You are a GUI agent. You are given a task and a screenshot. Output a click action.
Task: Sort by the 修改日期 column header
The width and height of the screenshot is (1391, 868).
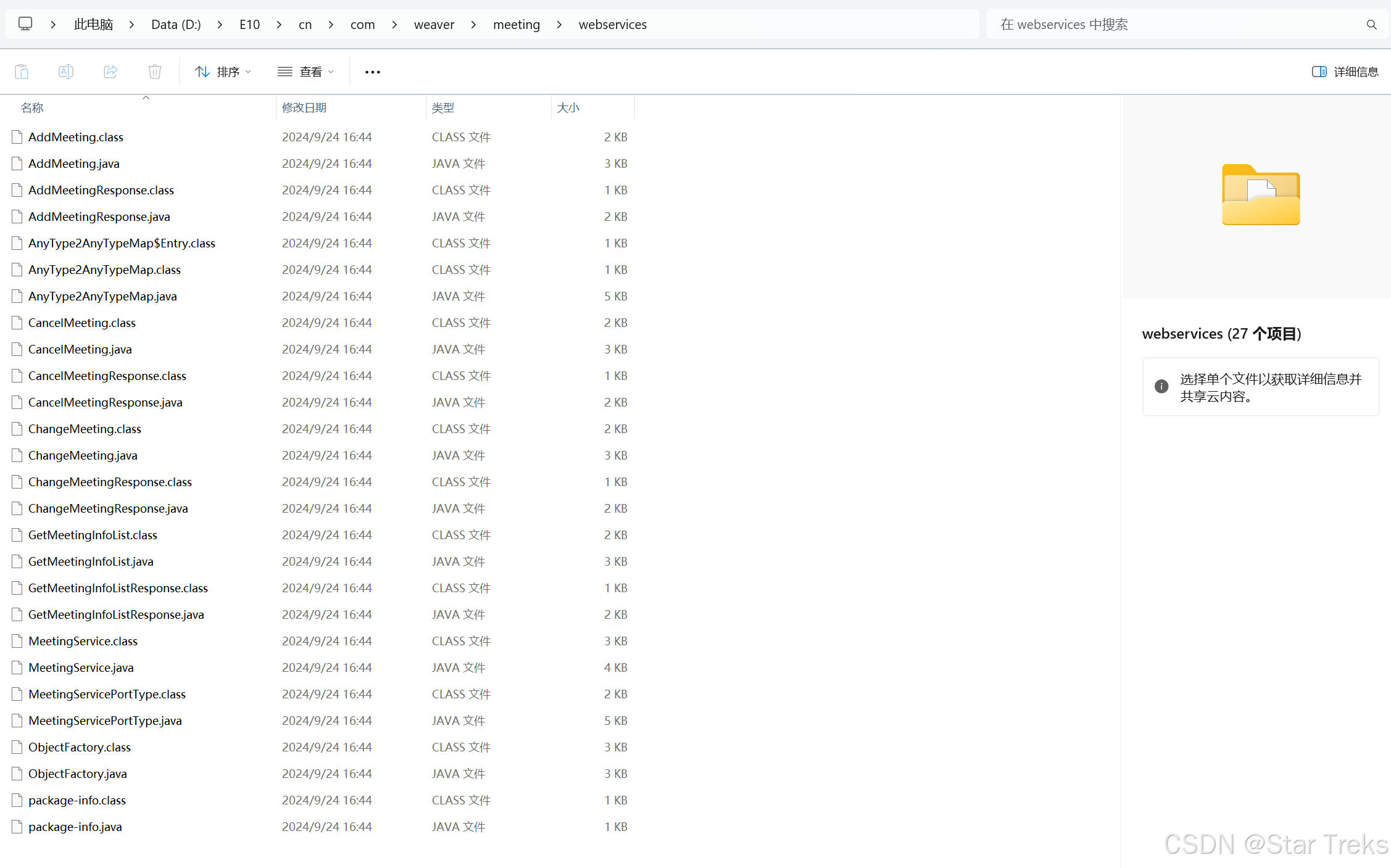click(x=304, y=108)
